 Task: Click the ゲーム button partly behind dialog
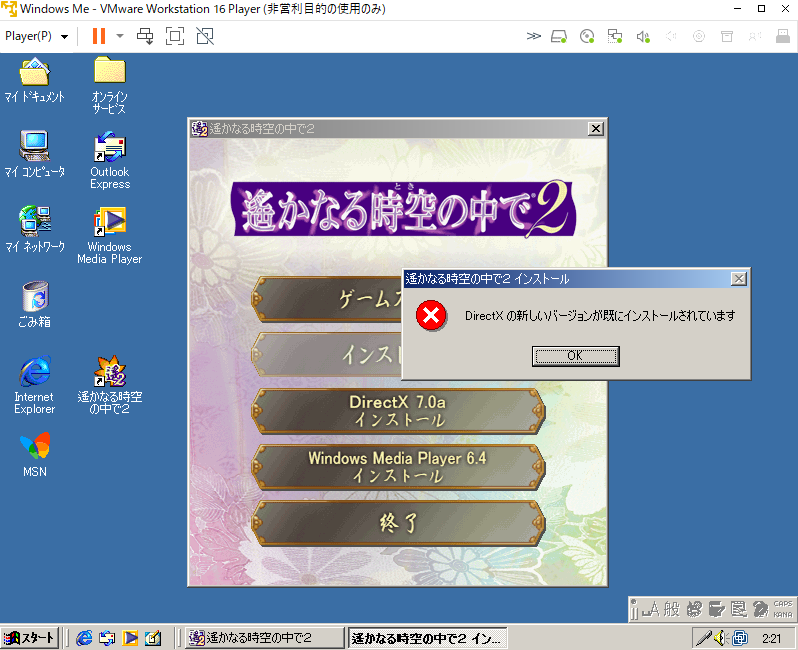pos(327,299)
